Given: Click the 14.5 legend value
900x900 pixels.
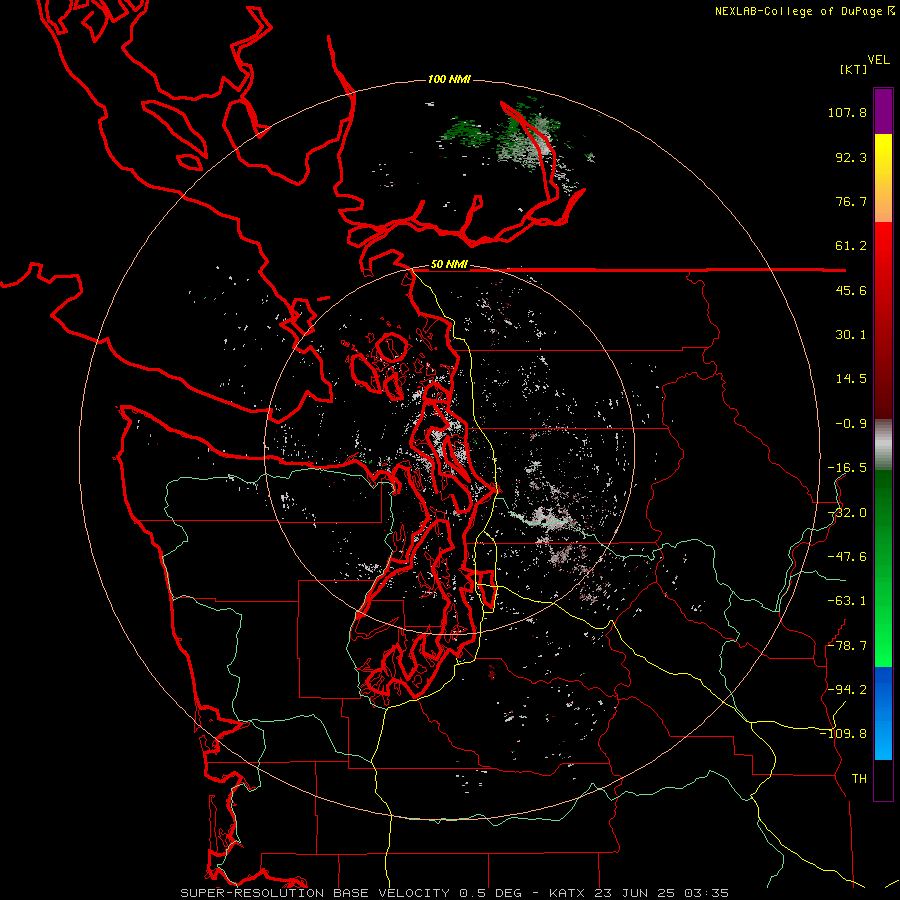Looking at the screenshot, I should (851, 379).
